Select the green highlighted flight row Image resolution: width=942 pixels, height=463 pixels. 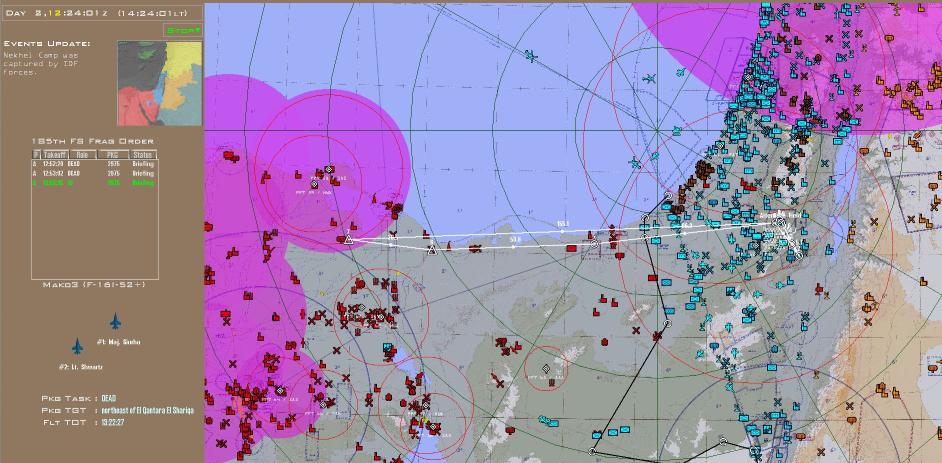click(94, 183)
